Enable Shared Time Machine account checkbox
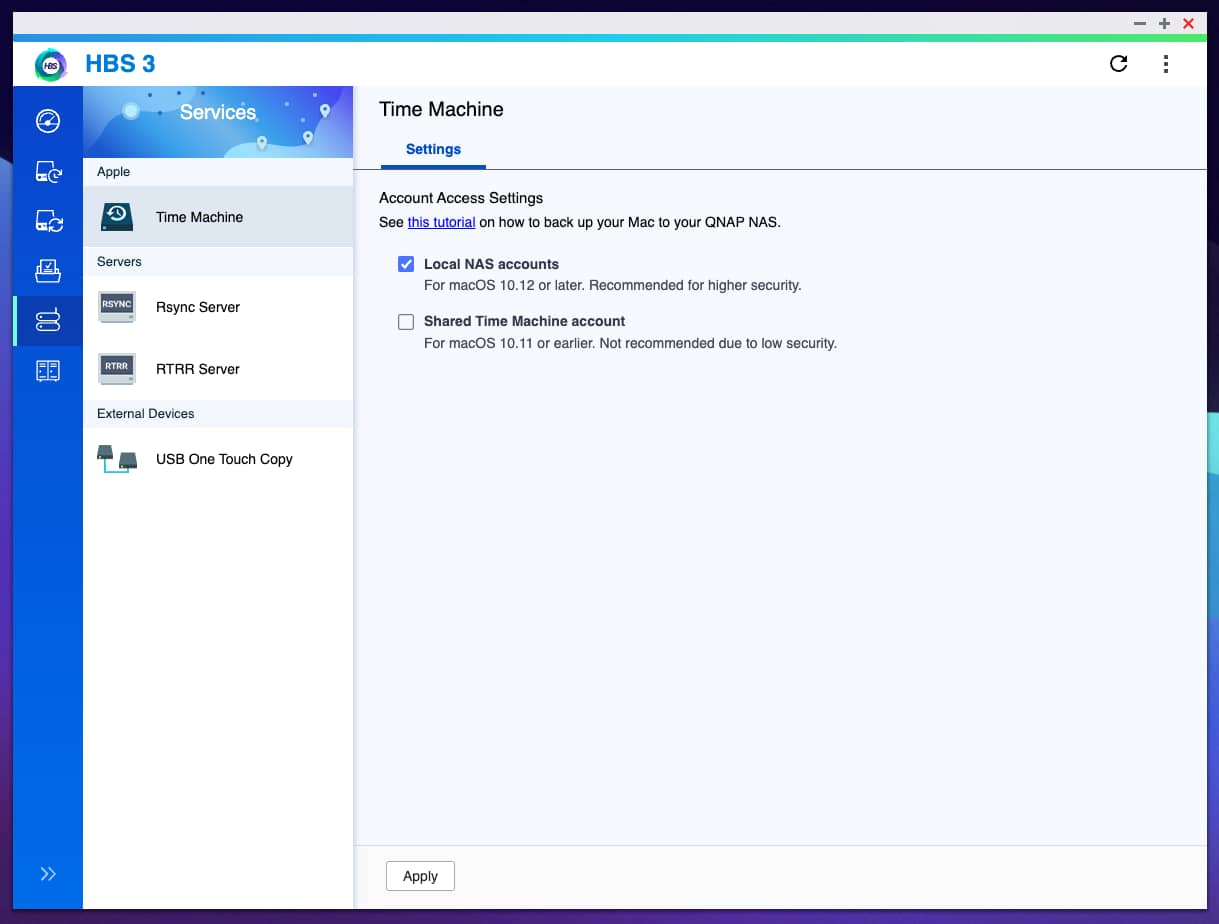The width and height of the screenshot is (1219, 924). point(406,322)
